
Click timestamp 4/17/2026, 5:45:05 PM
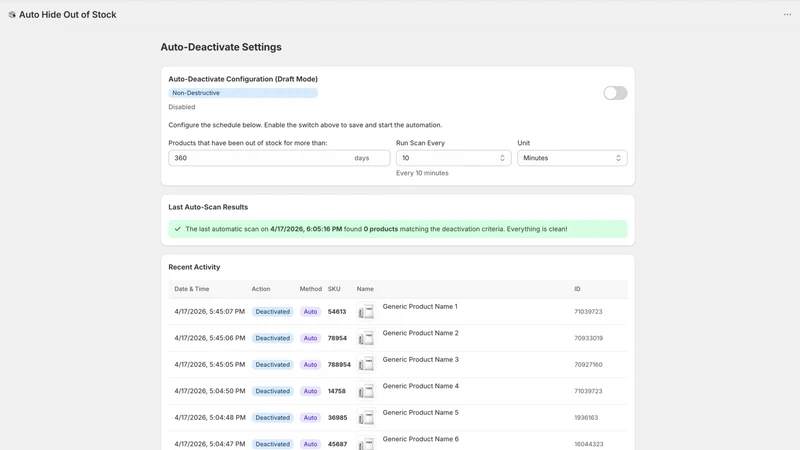(210, 365)
